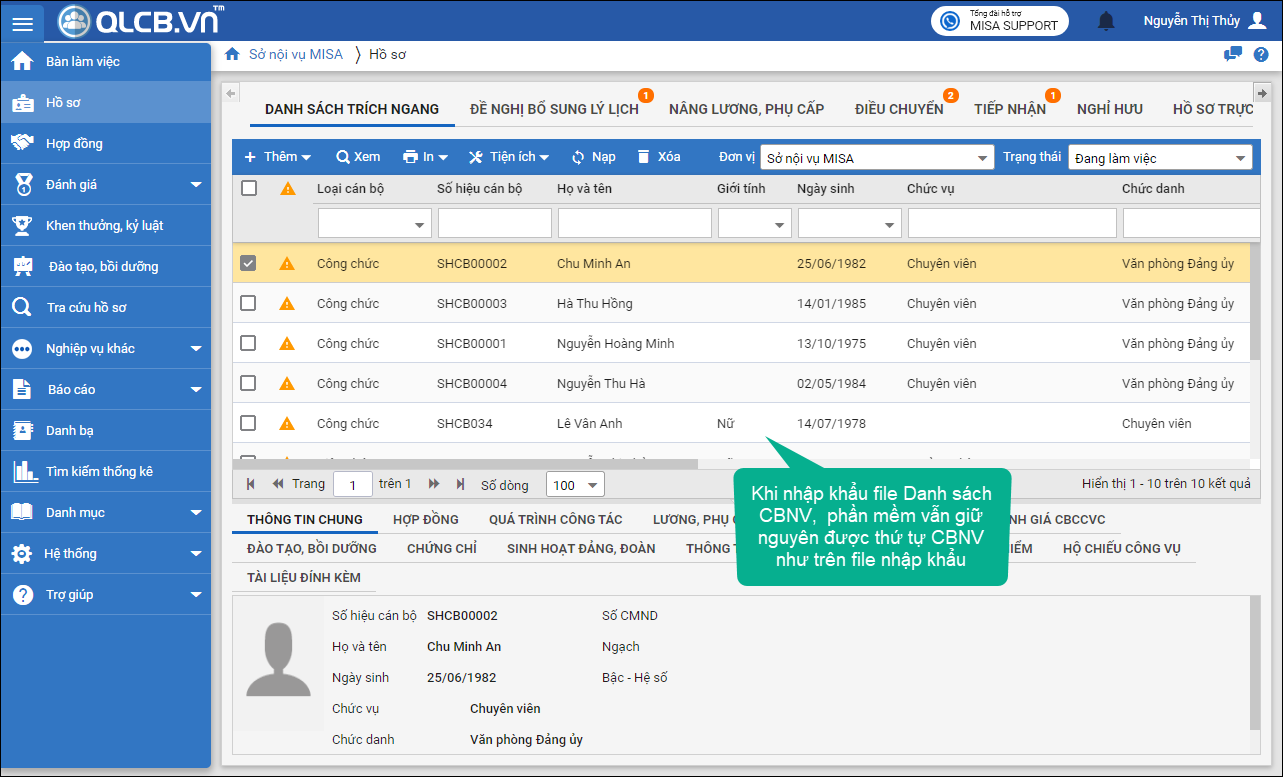The image size is (1283, 777).
Task: Open the notifications bell
Action: (x=1106, y=21)
